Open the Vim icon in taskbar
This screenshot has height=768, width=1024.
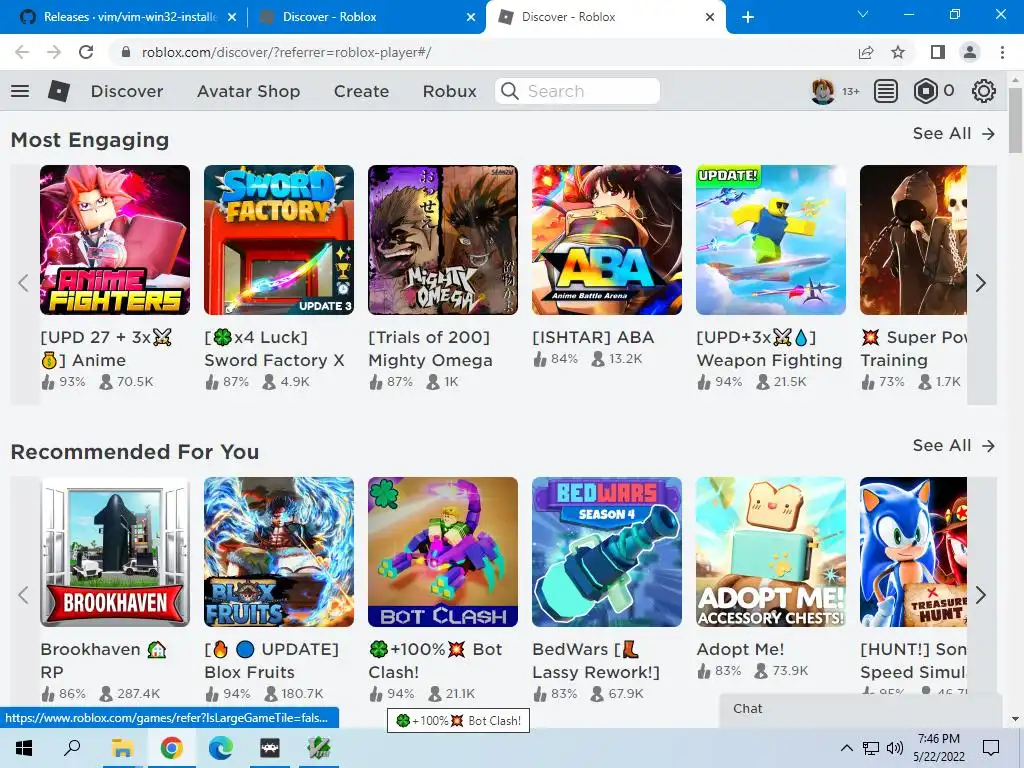[319, 748]
